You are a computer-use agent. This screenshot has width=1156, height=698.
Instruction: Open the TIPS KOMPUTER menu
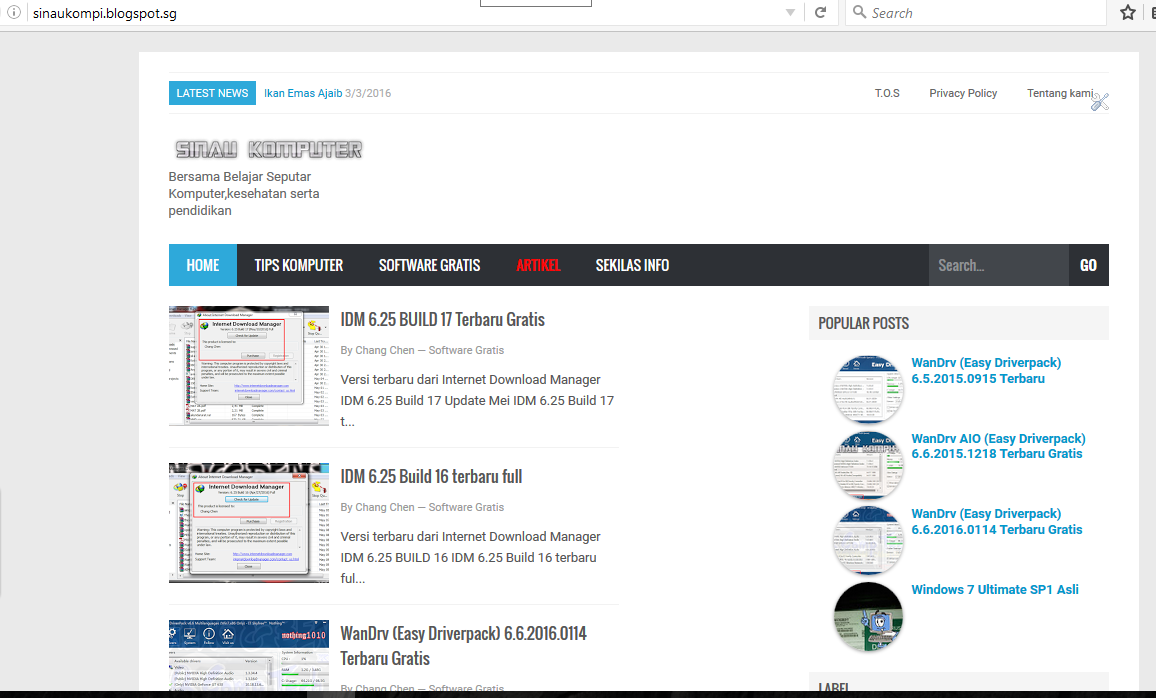click(299, 265)
